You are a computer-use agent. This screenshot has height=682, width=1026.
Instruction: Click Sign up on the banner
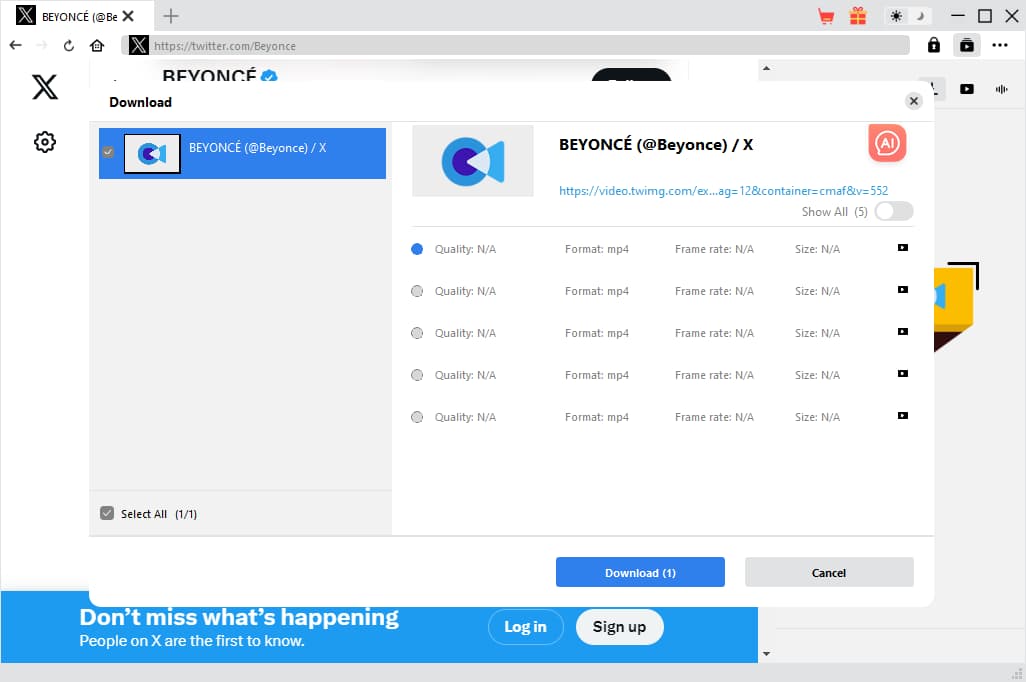click(620, 627)
